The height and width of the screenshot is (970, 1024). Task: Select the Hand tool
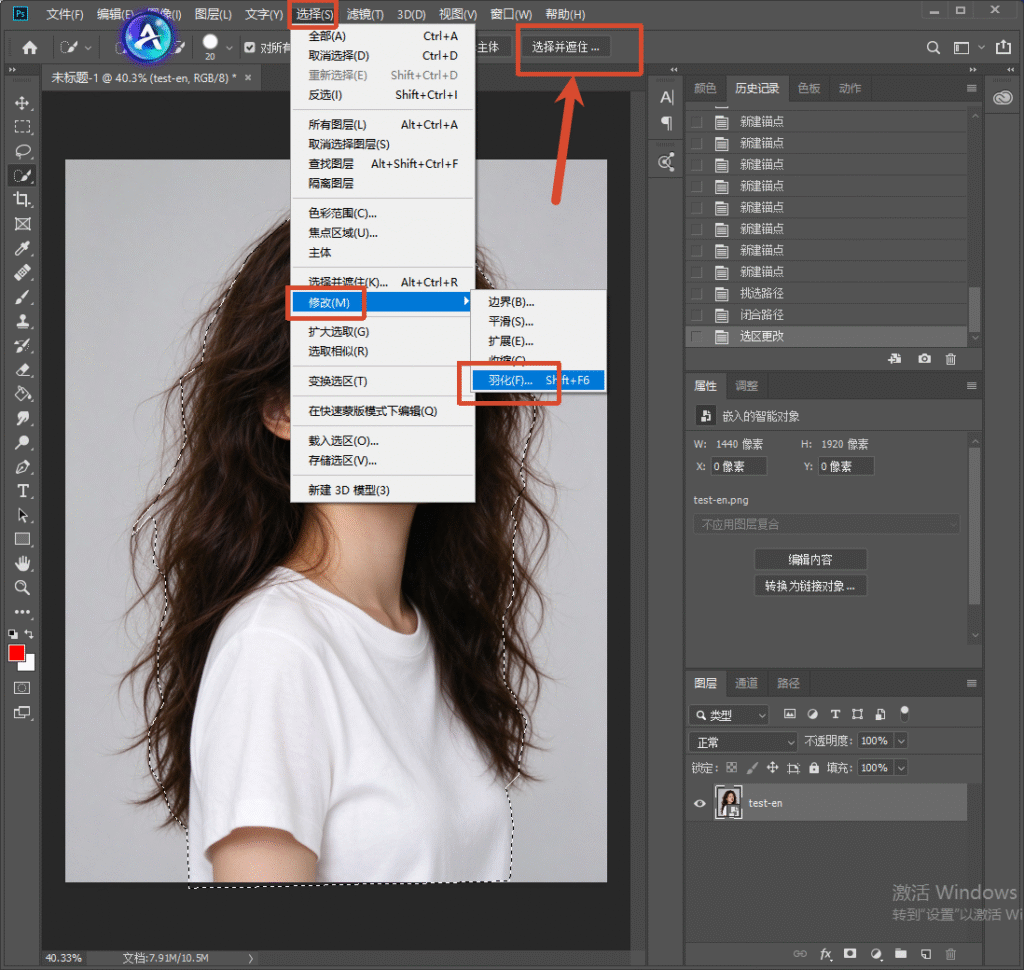coord(22,563)
